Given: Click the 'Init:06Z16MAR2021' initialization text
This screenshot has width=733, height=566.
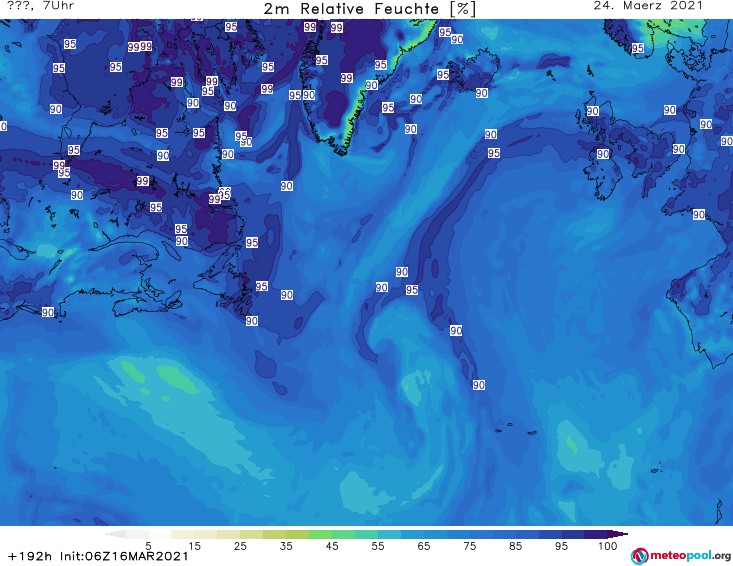Looking at the screenshot, I should (x=124, y=556).
